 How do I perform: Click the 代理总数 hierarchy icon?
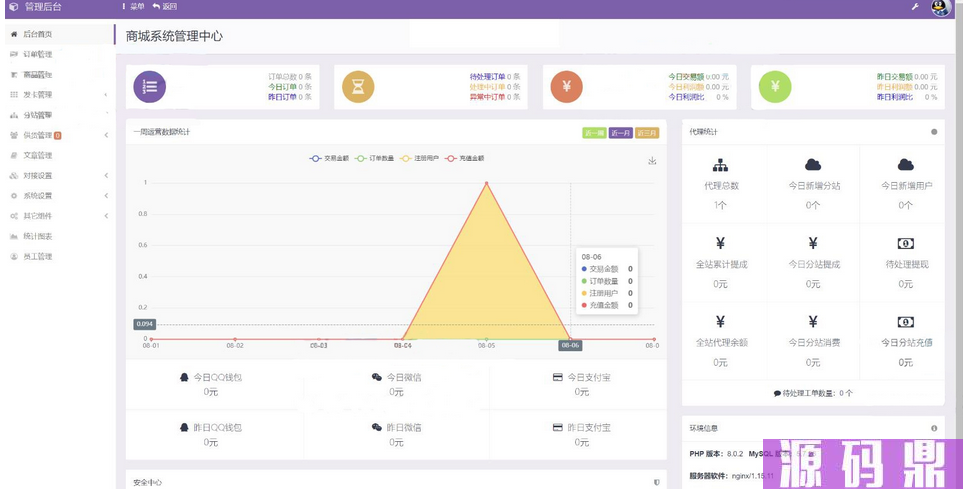point(720,165)
